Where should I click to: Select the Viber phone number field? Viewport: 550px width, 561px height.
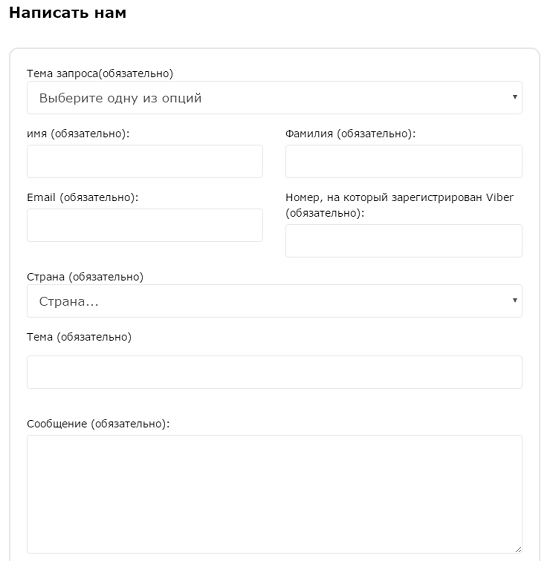click(x=404, y=241)
